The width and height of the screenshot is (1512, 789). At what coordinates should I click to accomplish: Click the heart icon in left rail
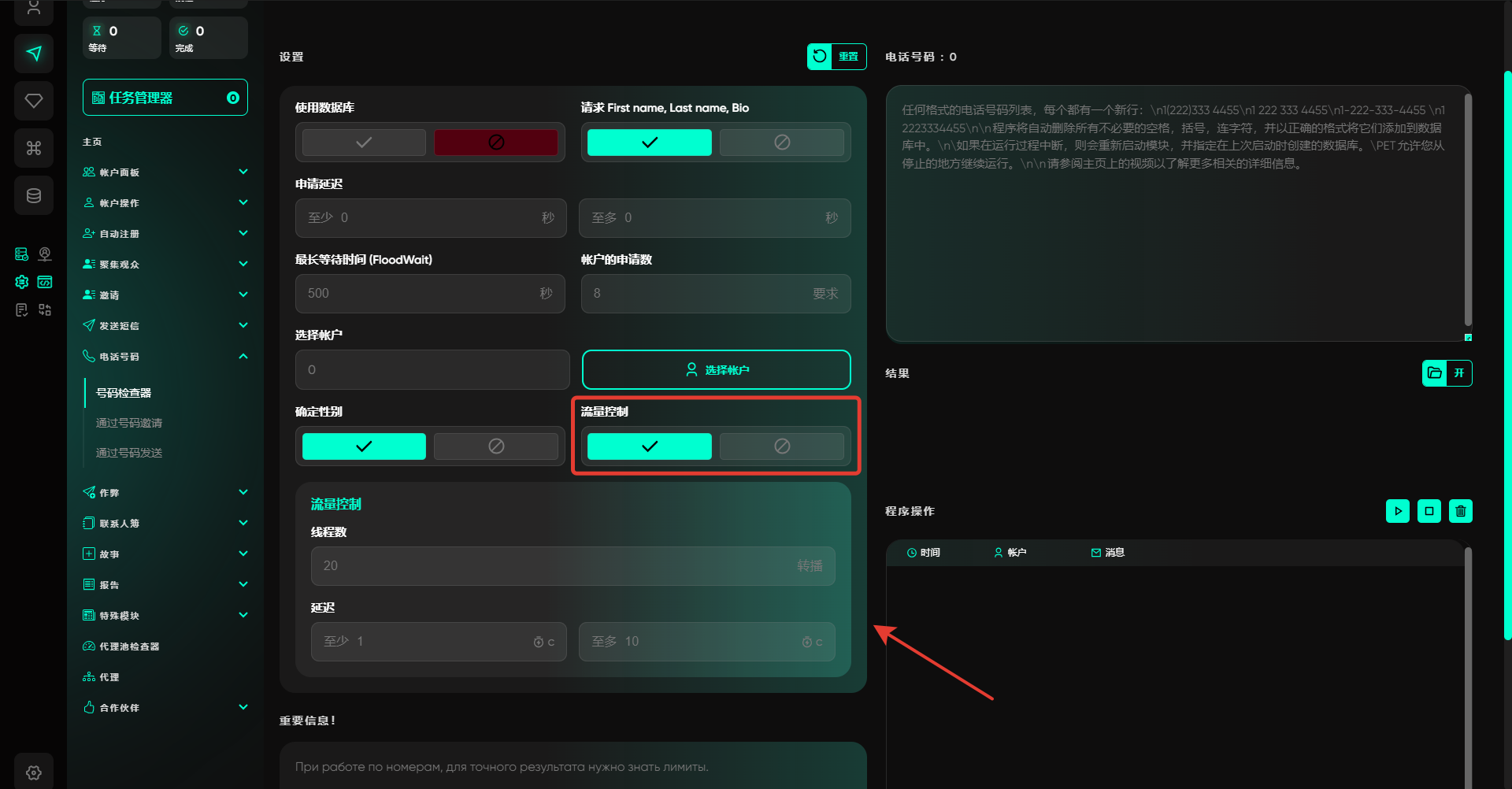(34, 101)
